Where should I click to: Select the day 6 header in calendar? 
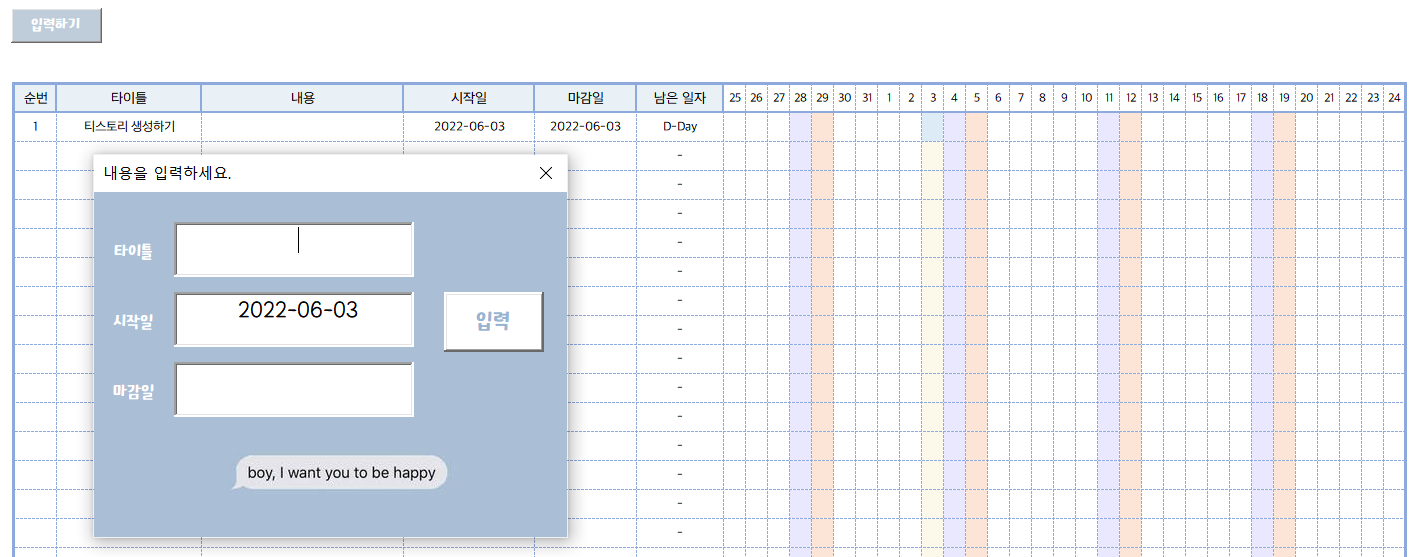click(x=999, y=98)
